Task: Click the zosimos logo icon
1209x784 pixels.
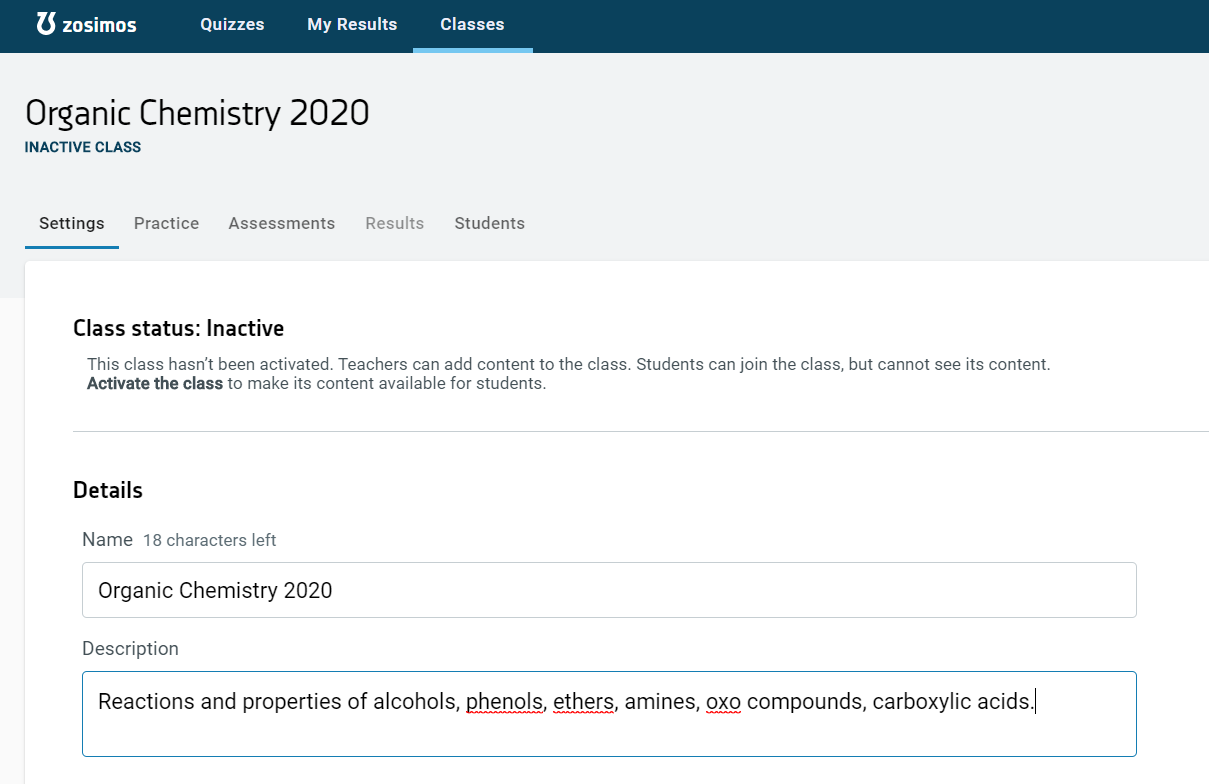Action: point(46,24)
